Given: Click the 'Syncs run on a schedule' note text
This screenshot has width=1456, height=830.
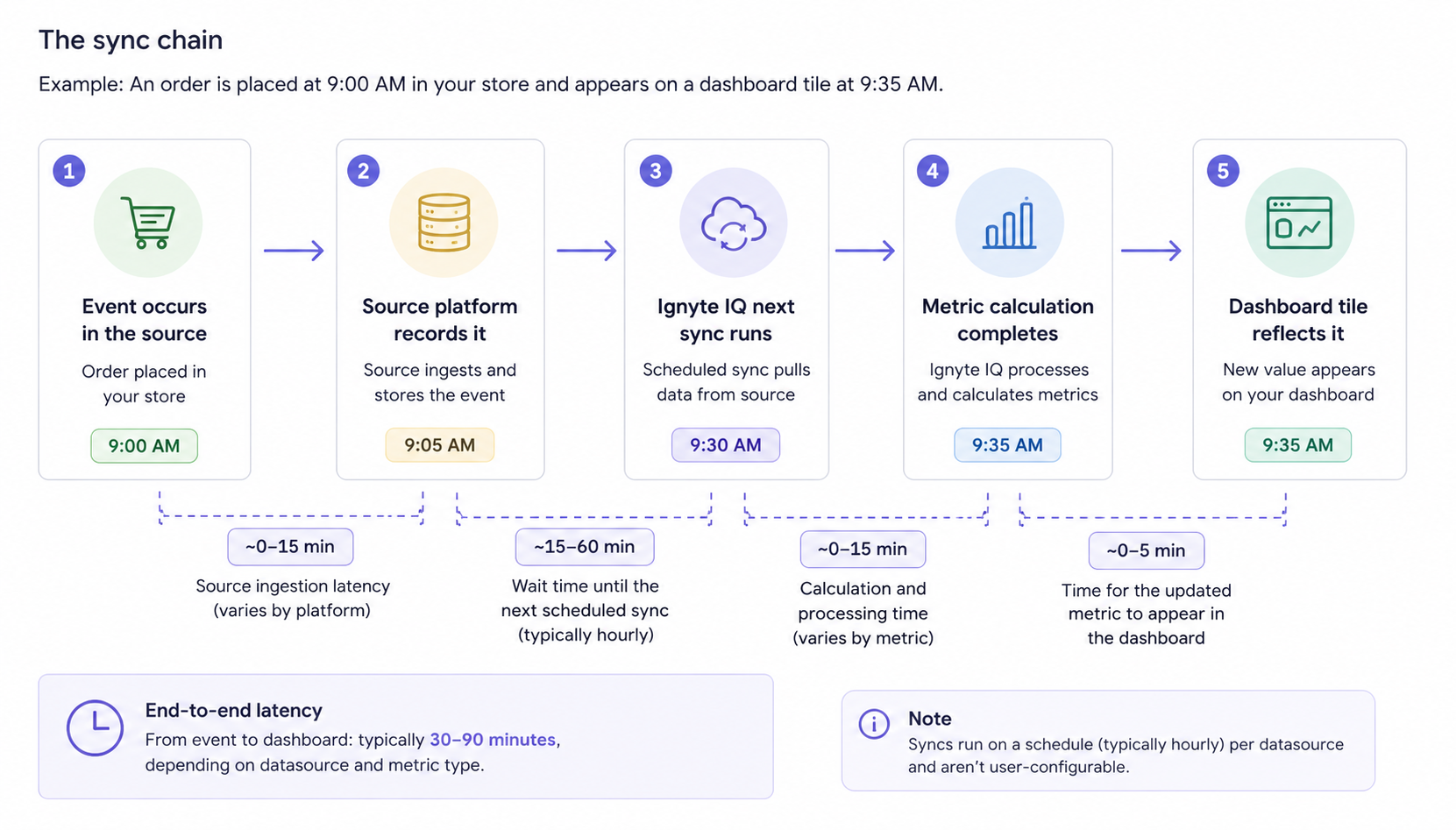Looking at the screenshot, I should [x=1126, y=756].
